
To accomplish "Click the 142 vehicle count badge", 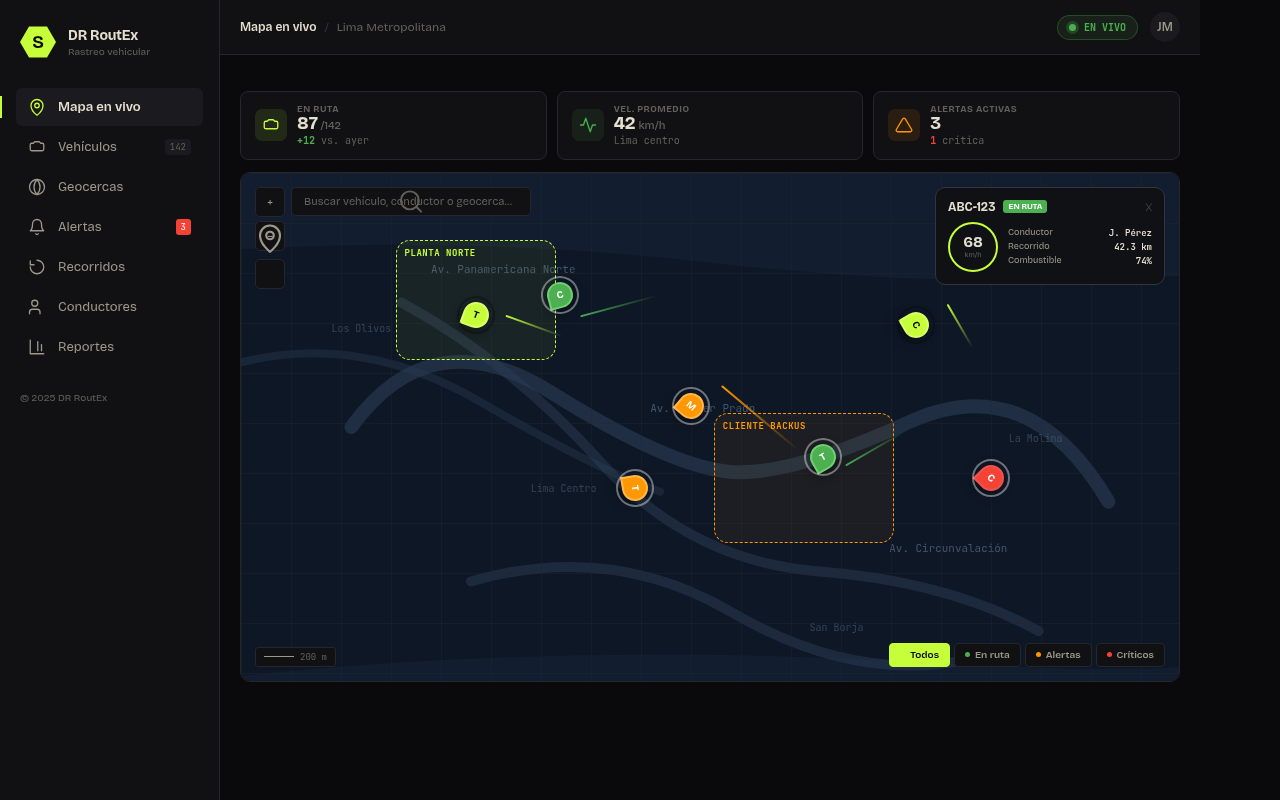I will pos(178,147).
